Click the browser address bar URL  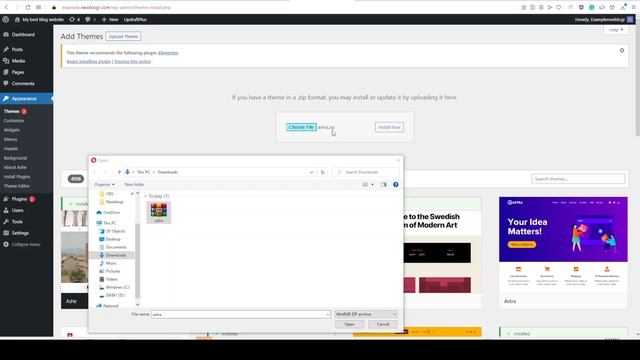coord(116,7)
